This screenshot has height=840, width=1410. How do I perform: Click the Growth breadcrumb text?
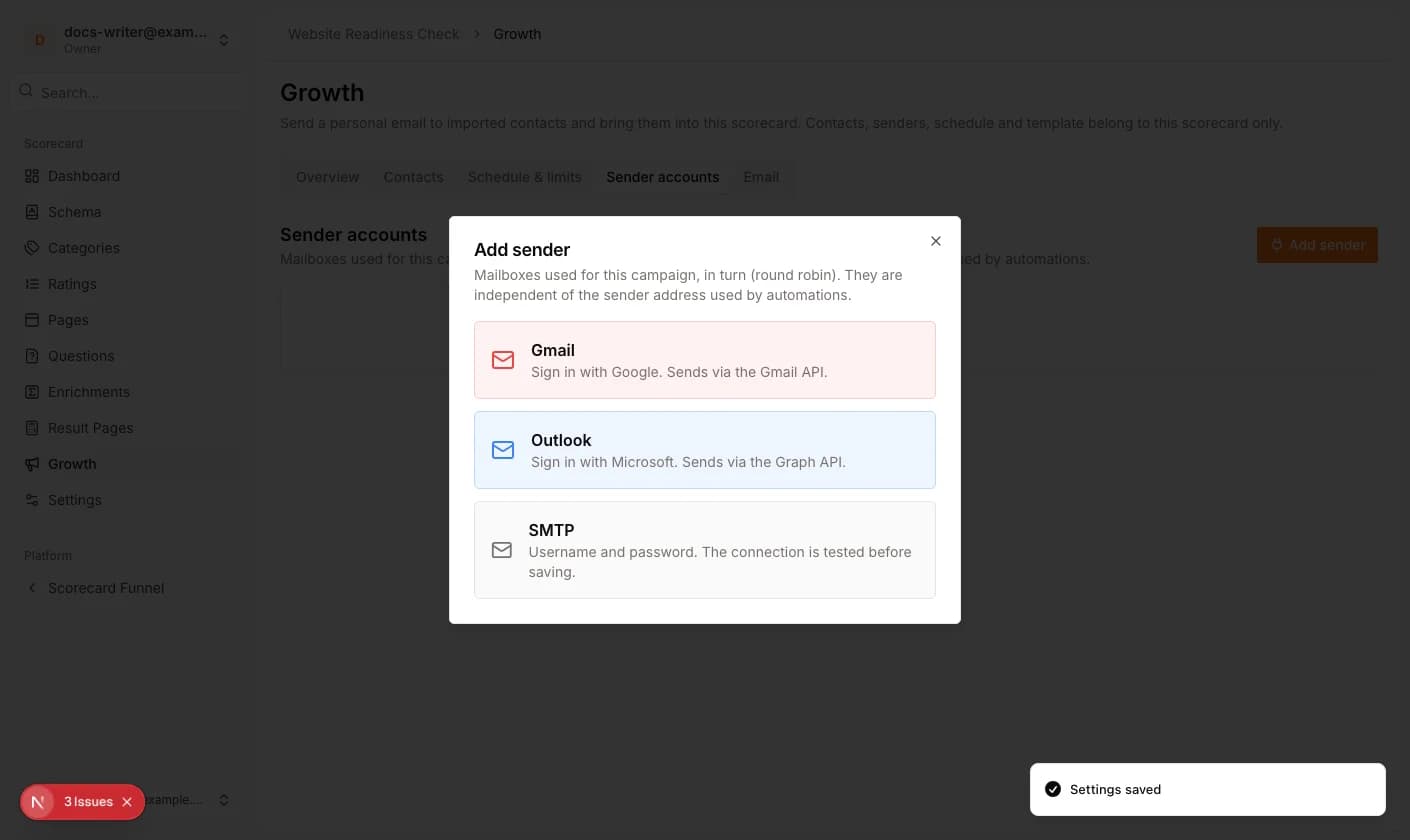pyautogui.click(x=517, y=34)
